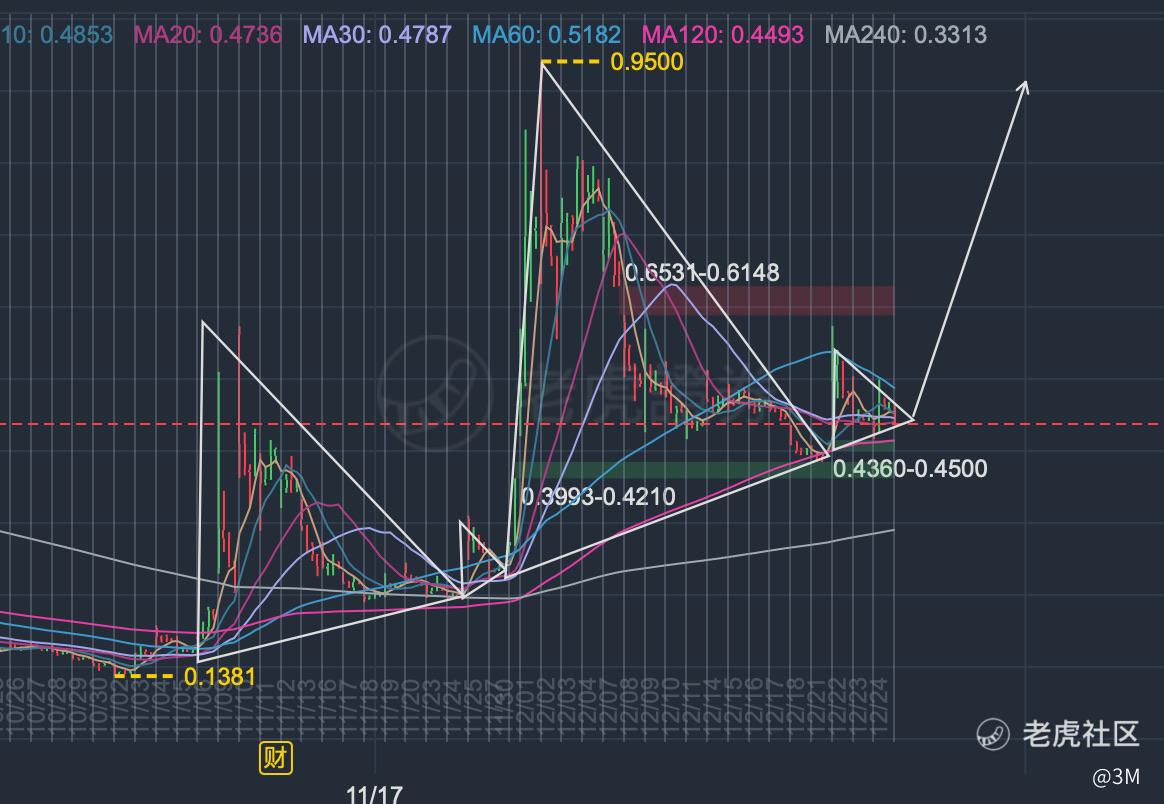Screen dimensions: 1164x804
Task: Click the MA60 moving average label
Action: [x=546, y=34]
